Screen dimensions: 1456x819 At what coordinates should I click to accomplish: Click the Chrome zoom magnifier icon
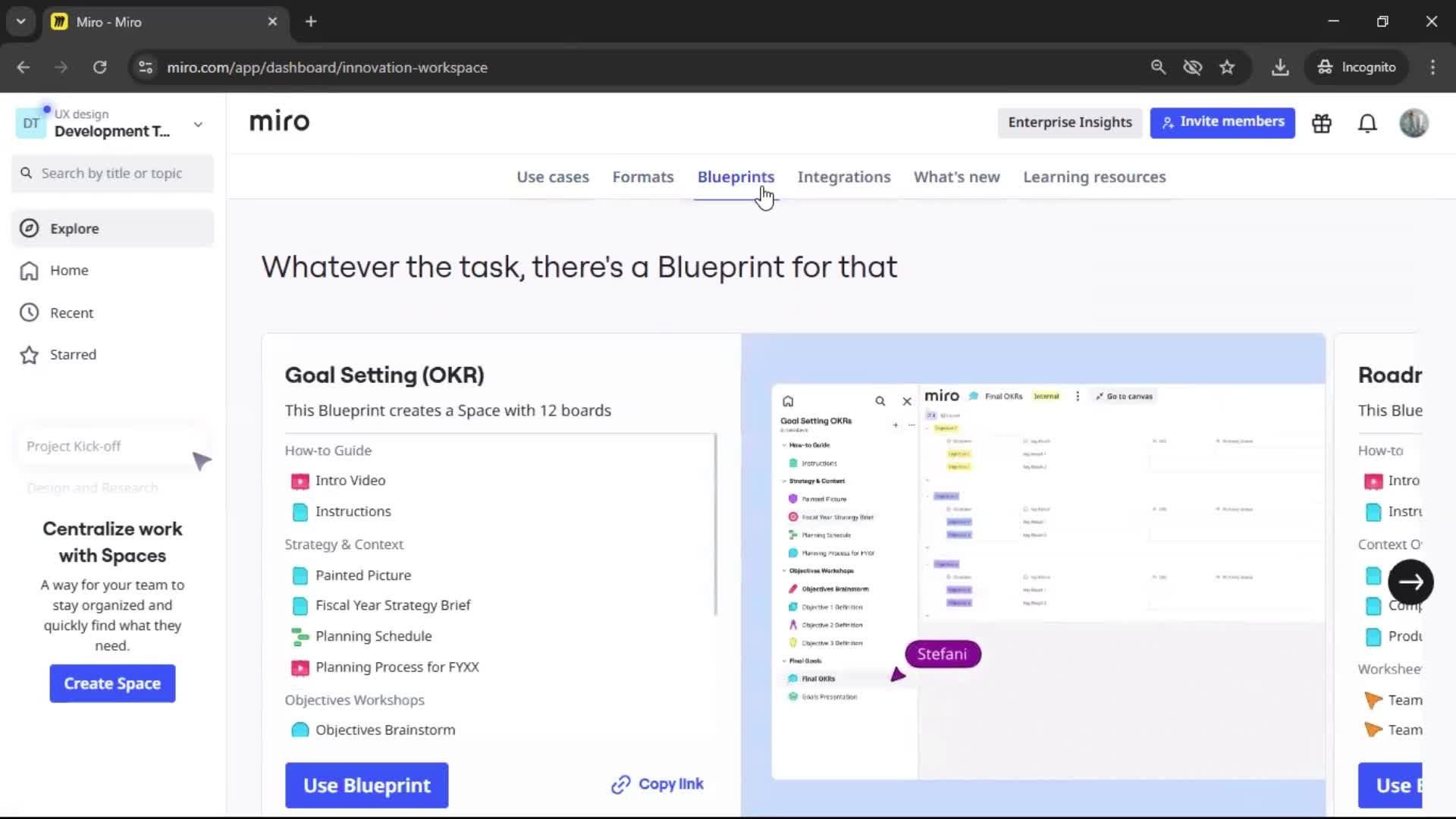coord(1158,67)
